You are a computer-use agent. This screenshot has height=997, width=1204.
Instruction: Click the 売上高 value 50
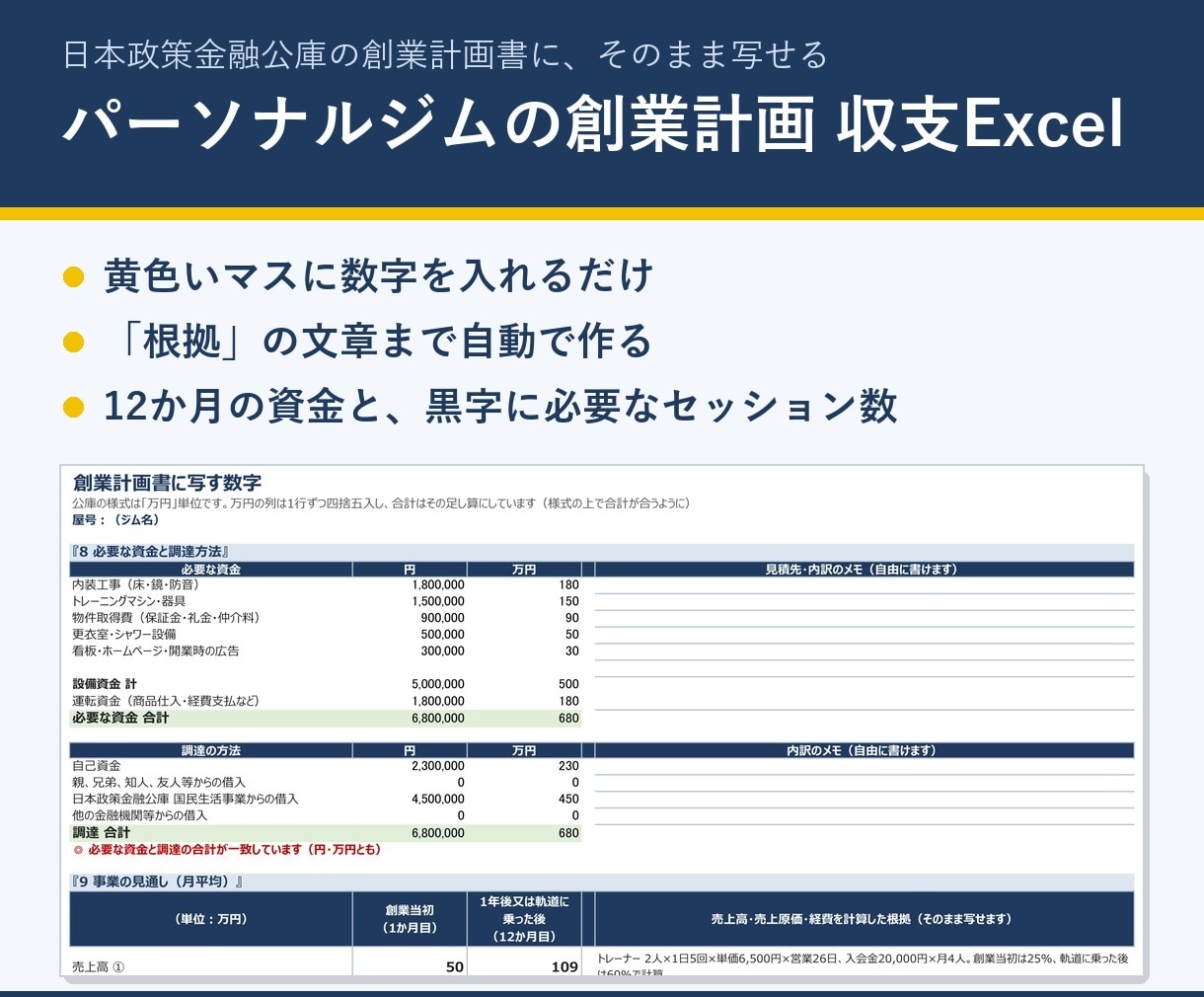coord(455,967)
